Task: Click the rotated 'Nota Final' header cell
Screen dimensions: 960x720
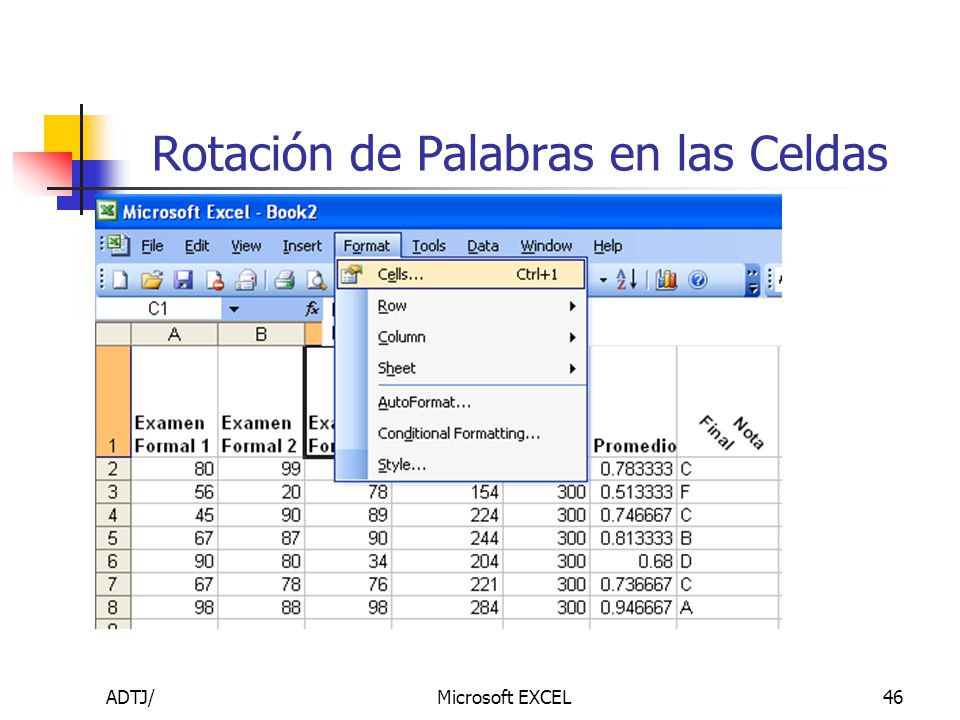Action: pyautogui.click(x=728, y=402)
